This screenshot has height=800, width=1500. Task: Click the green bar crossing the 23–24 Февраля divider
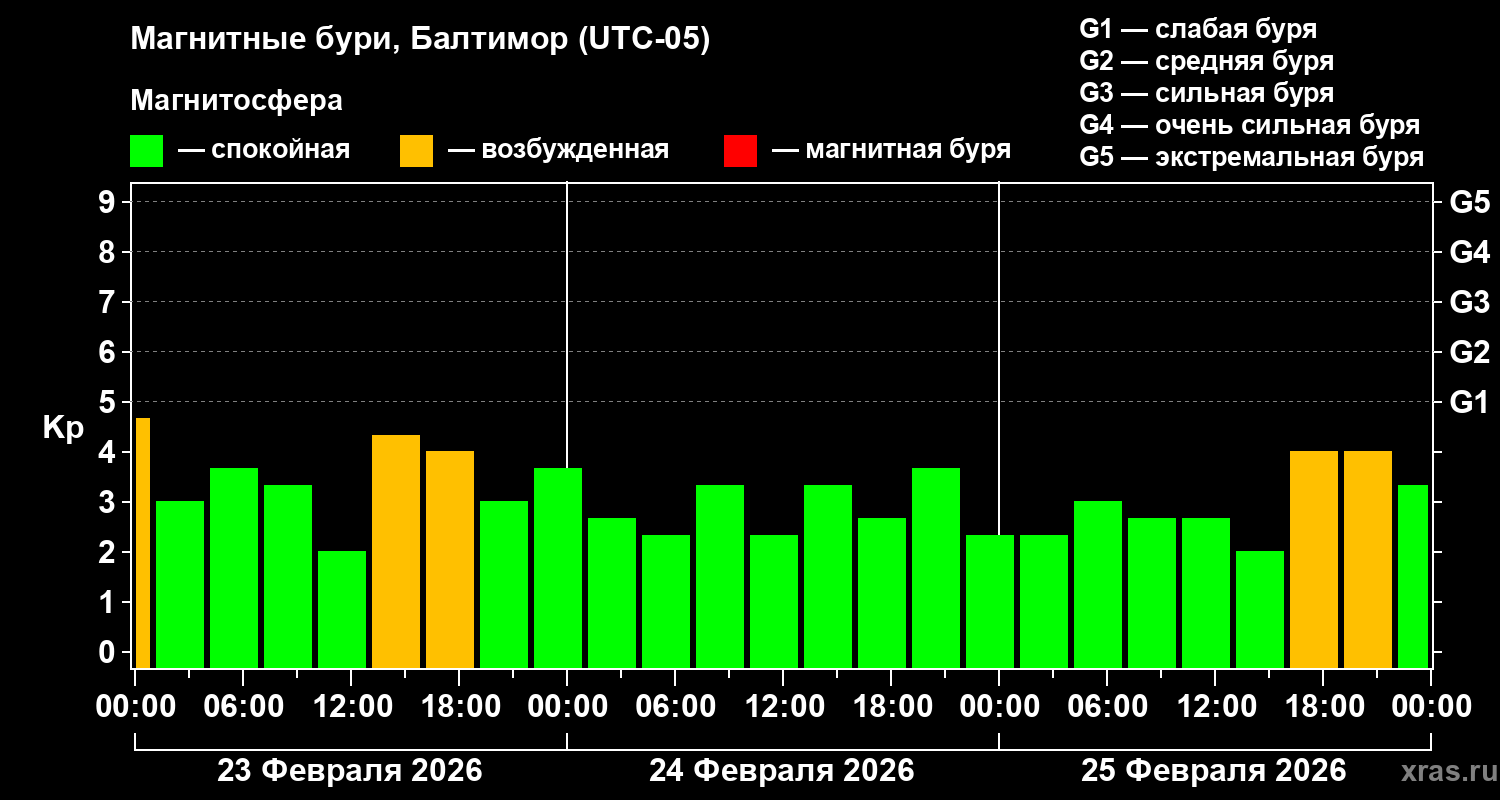(558, 568)
